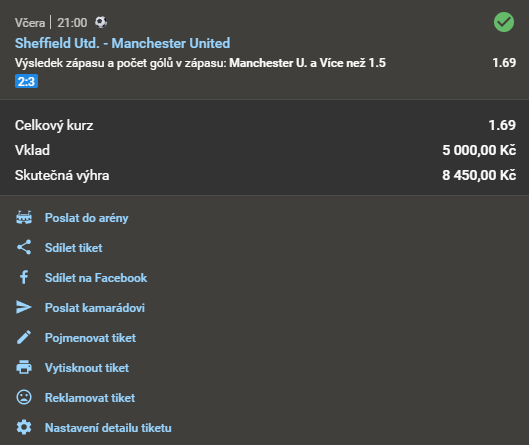
Task: Open Sdílet na Facebook link
Action: pyautogui.click(x=96, y=278)
